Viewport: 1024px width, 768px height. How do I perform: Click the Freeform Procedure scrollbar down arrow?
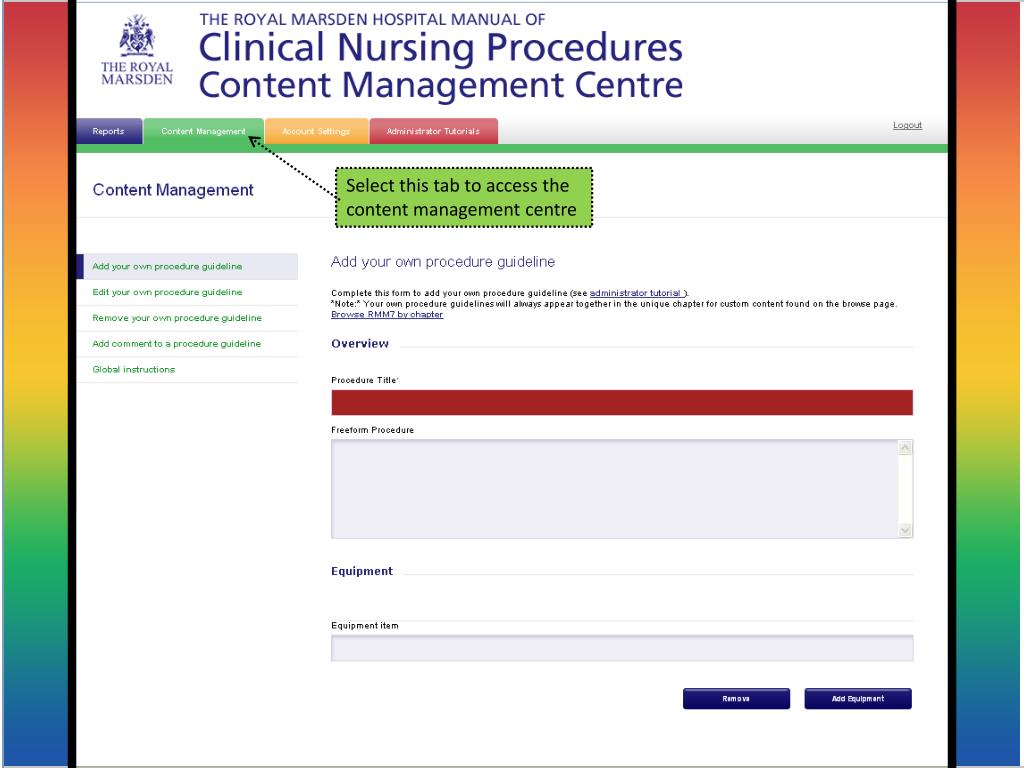905,530
